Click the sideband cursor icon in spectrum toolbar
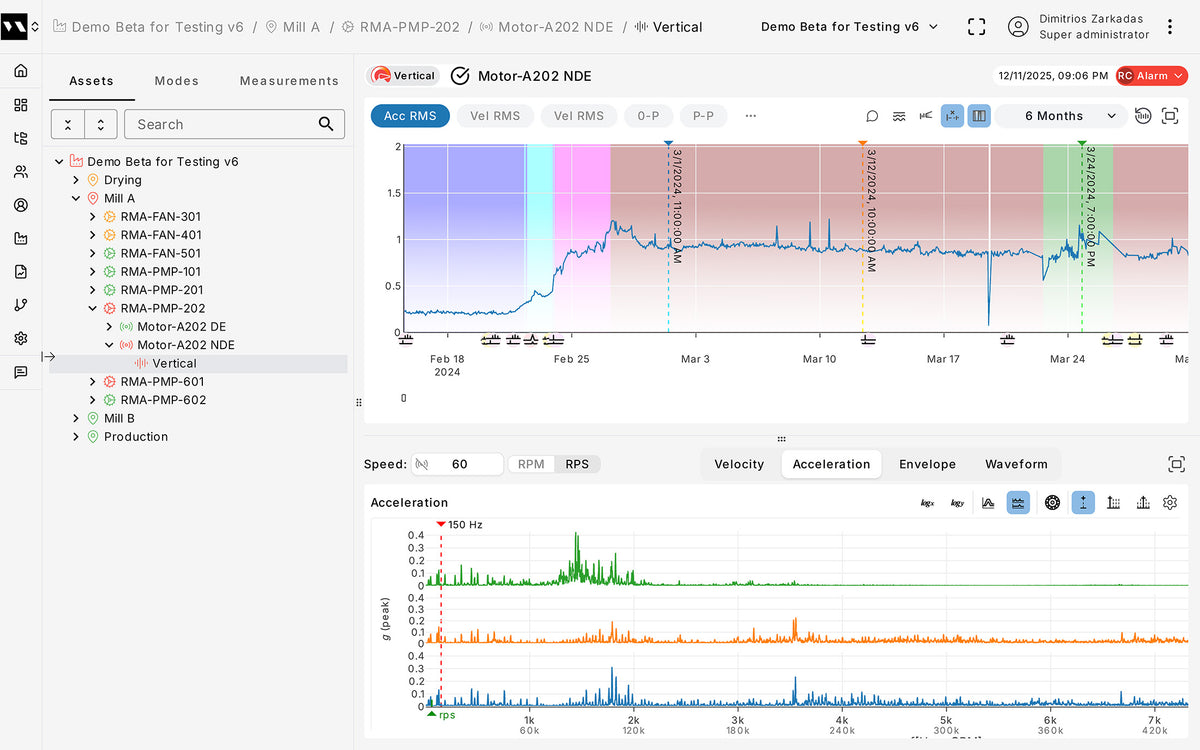This screenshot has height=750, width=1200. tap(1113, 503)
